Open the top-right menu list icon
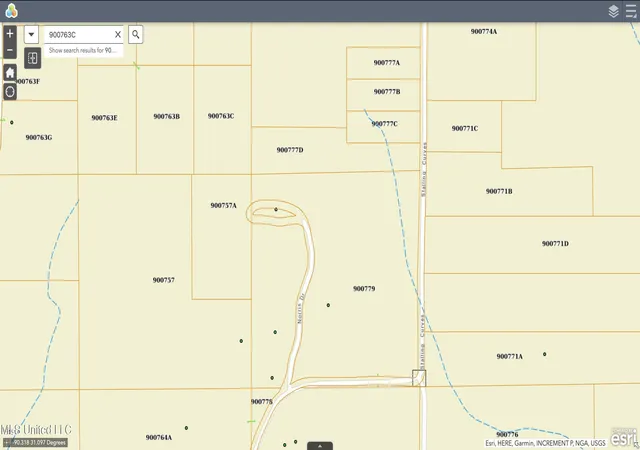The width and height of the screenshot is (640, 450). (631, 11)
